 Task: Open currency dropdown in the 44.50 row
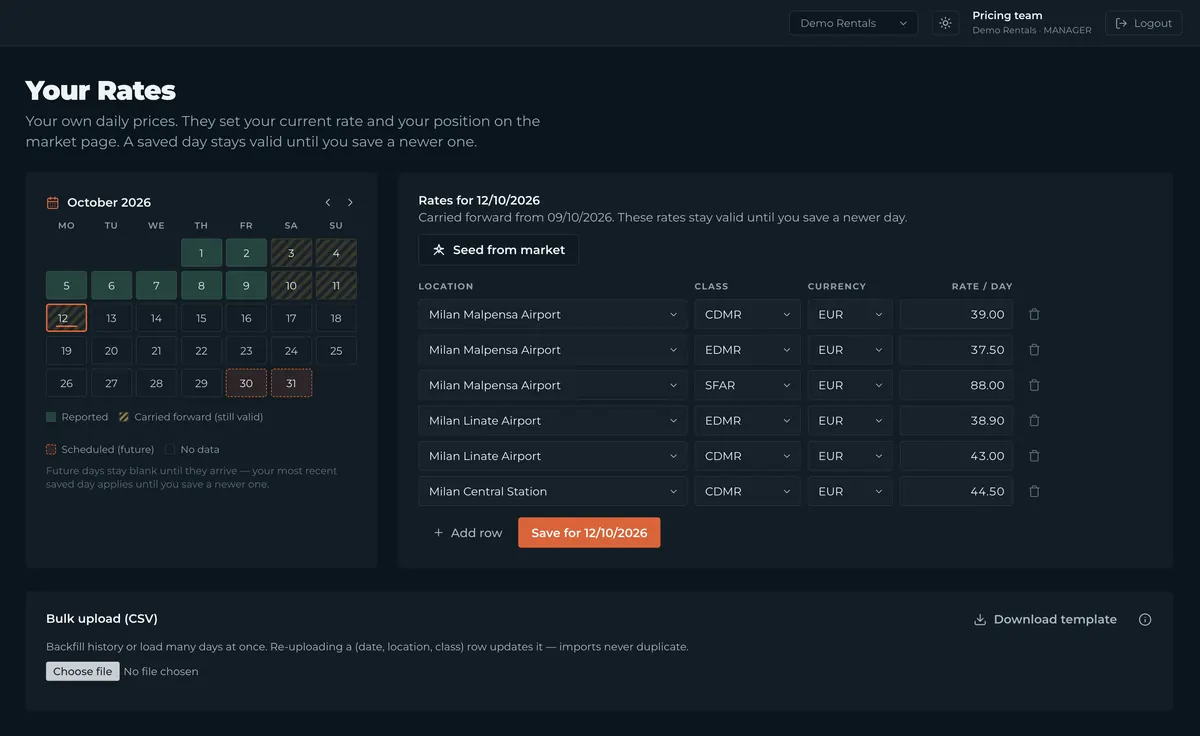(x=850, y=492)
